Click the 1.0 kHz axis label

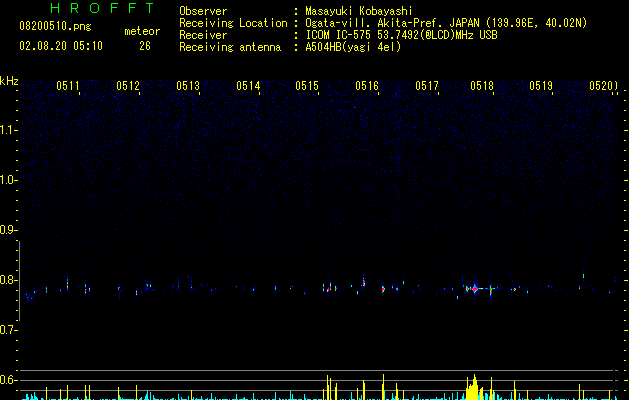[x=9, y=180]
